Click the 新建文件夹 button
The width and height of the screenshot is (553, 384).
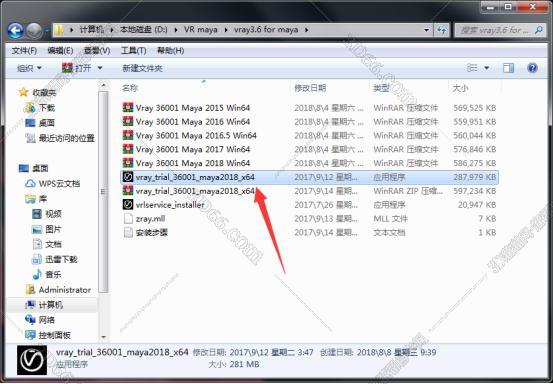[142, 68]
